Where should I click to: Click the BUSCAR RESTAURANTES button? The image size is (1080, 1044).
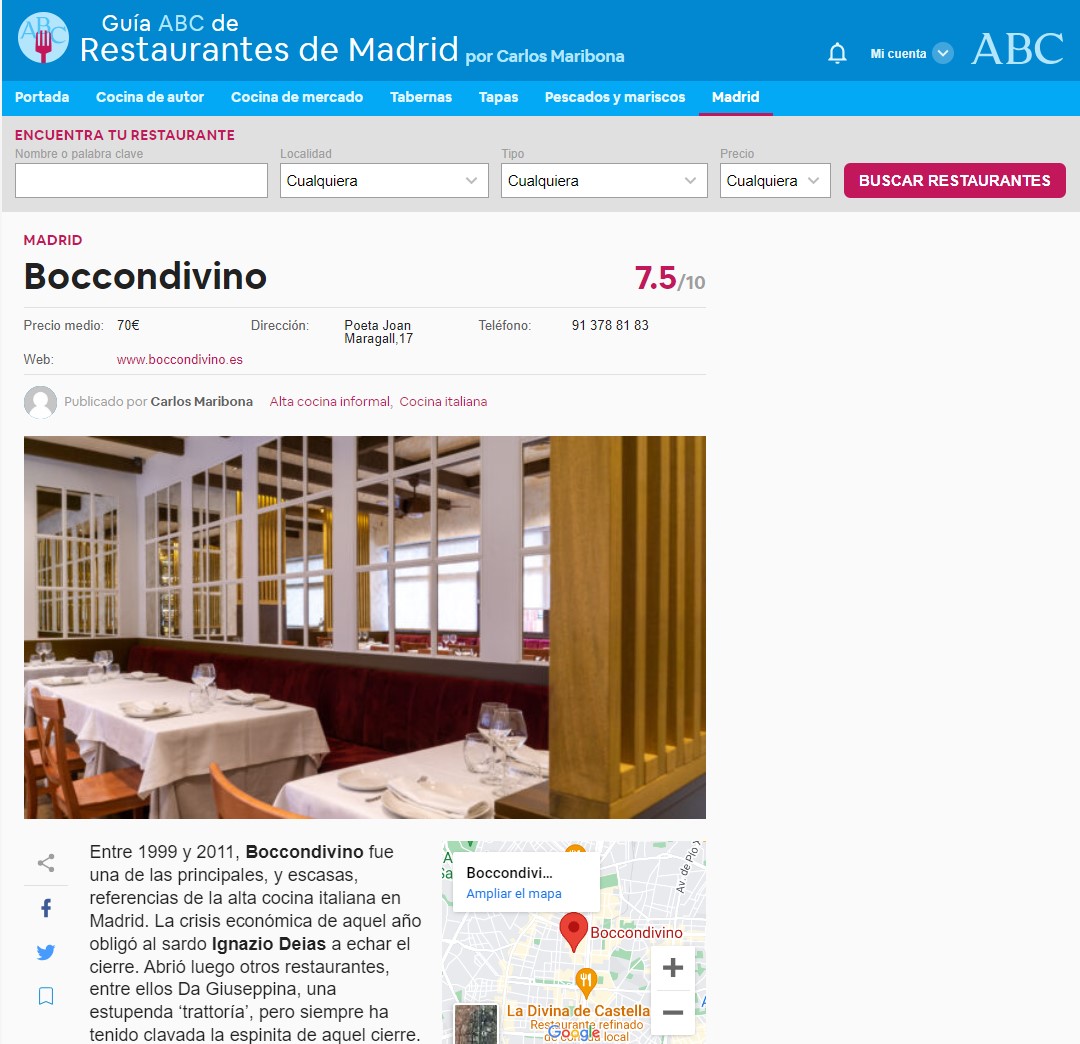click(955, 180)
